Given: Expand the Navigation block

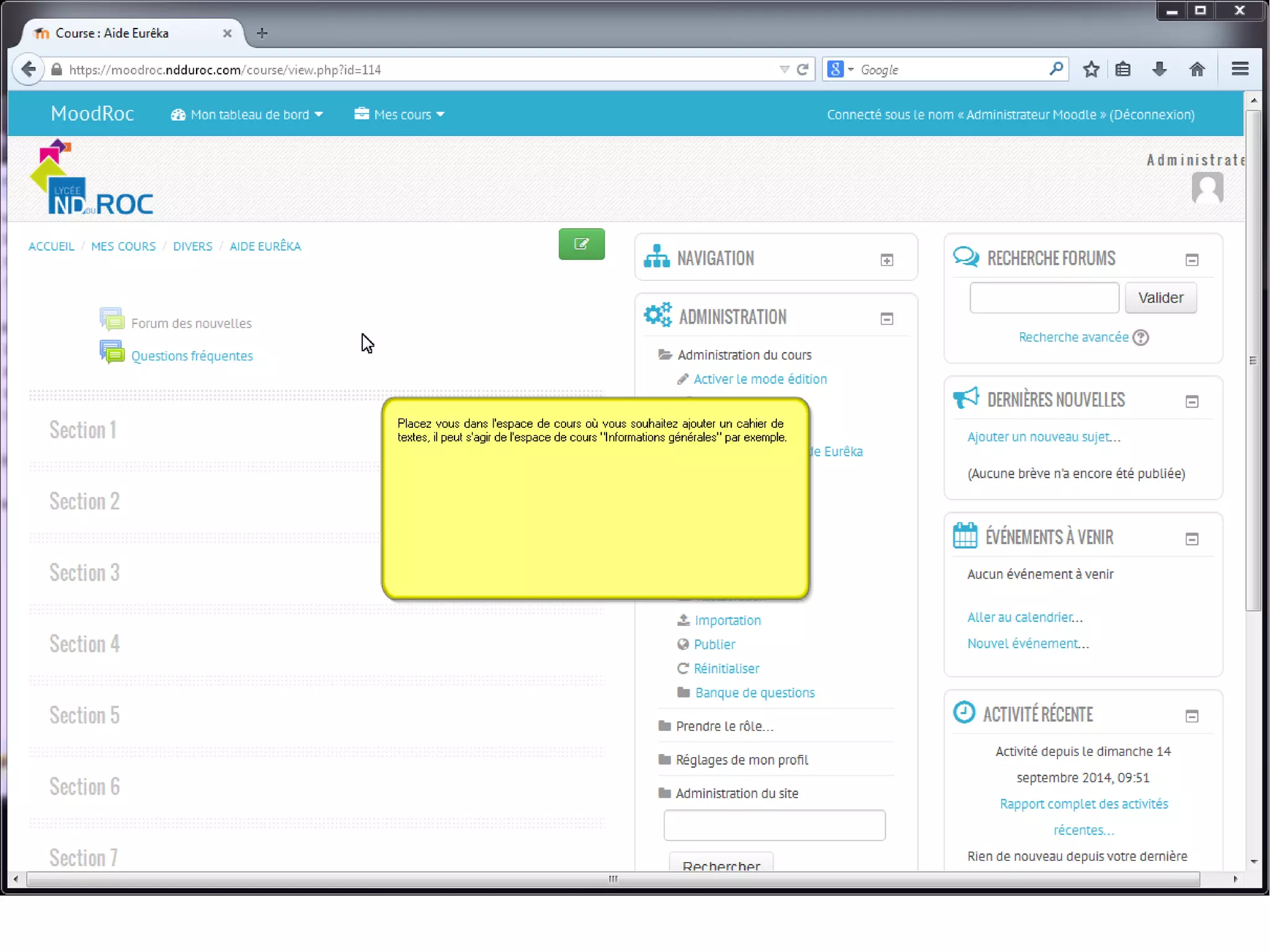Looking at the screenshot, I should point(887,260).
